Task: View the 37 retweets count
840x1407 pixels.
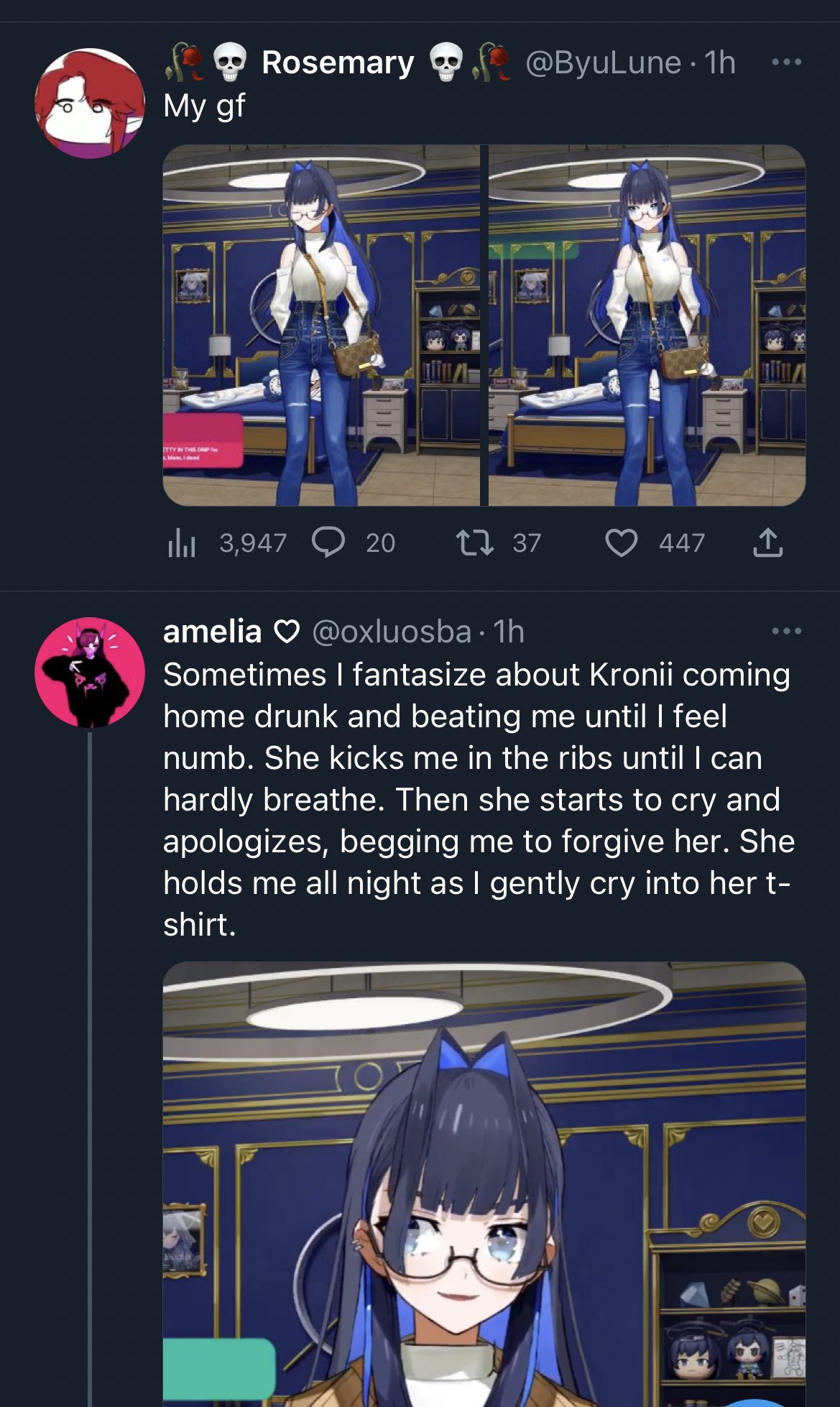Action: [x=526, y=543]
